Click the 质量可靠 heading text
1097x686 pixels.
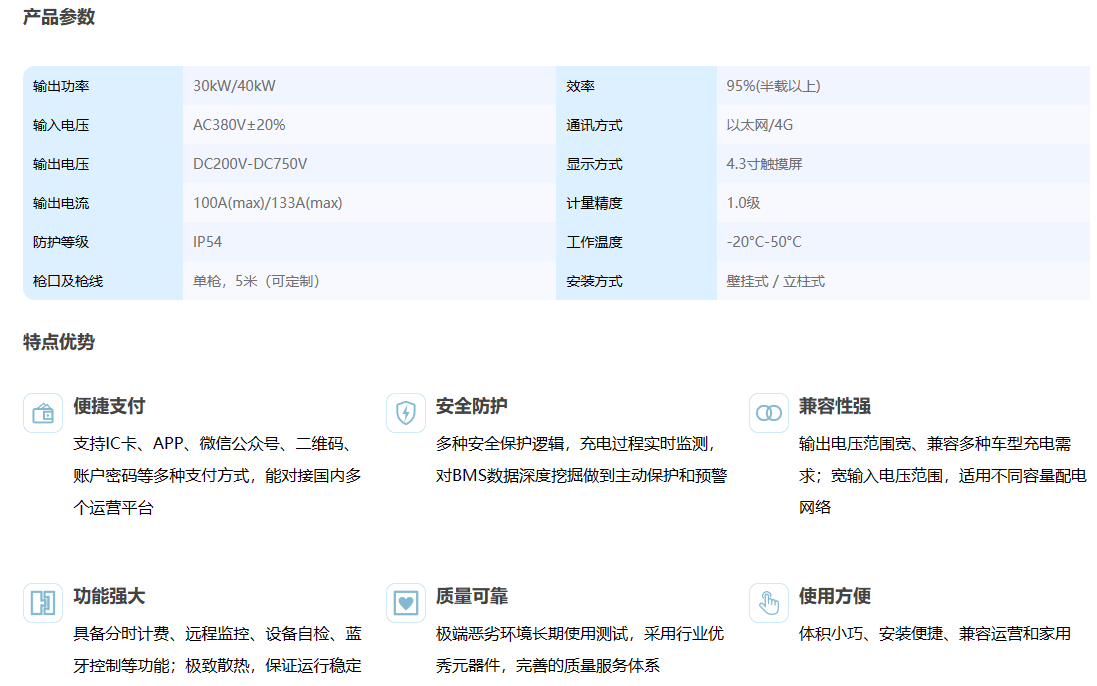(472, 596)
